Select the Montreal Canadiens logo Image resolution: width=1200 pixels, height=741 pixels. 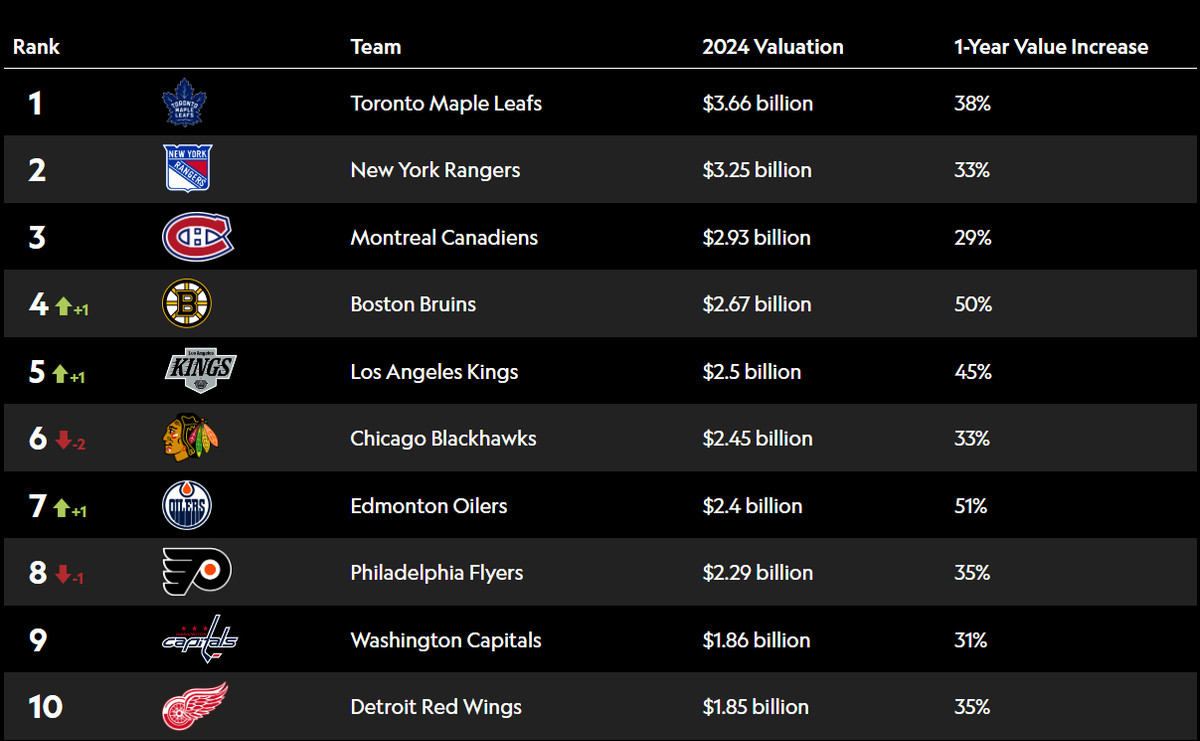click(x=197, y=238)
